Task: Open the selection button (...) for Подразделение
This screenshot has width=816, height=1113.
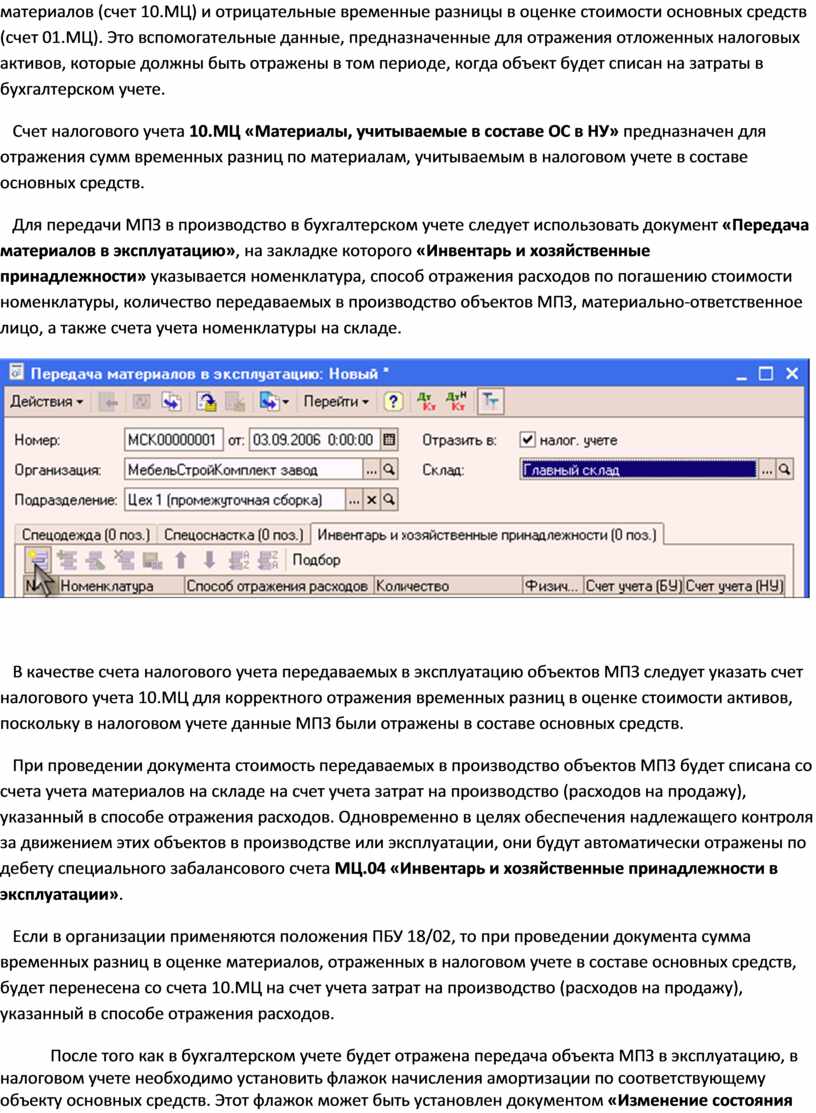Action: click(x=355, y=500)
